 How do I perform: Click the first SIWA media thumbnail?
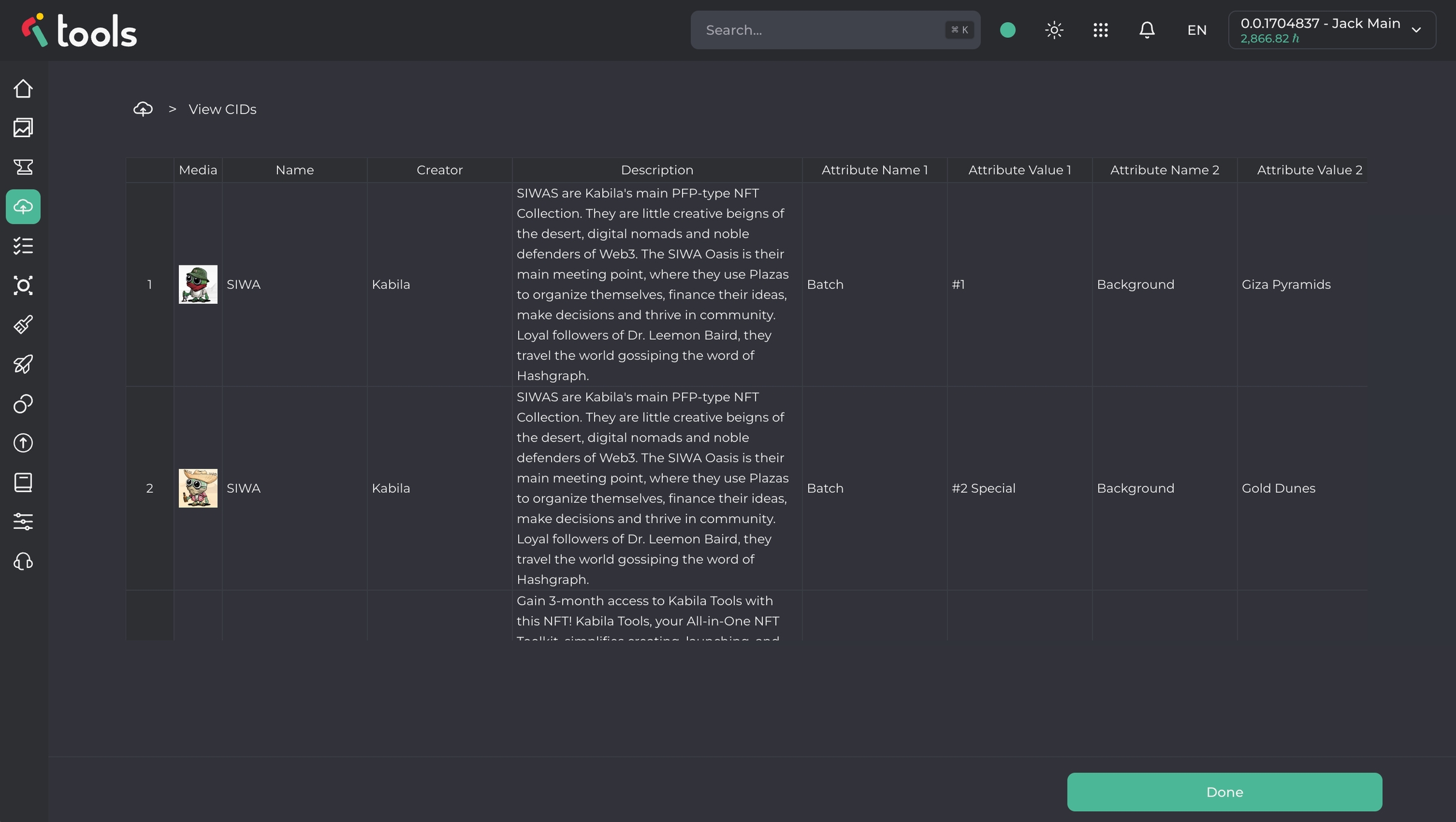point(198,284)
